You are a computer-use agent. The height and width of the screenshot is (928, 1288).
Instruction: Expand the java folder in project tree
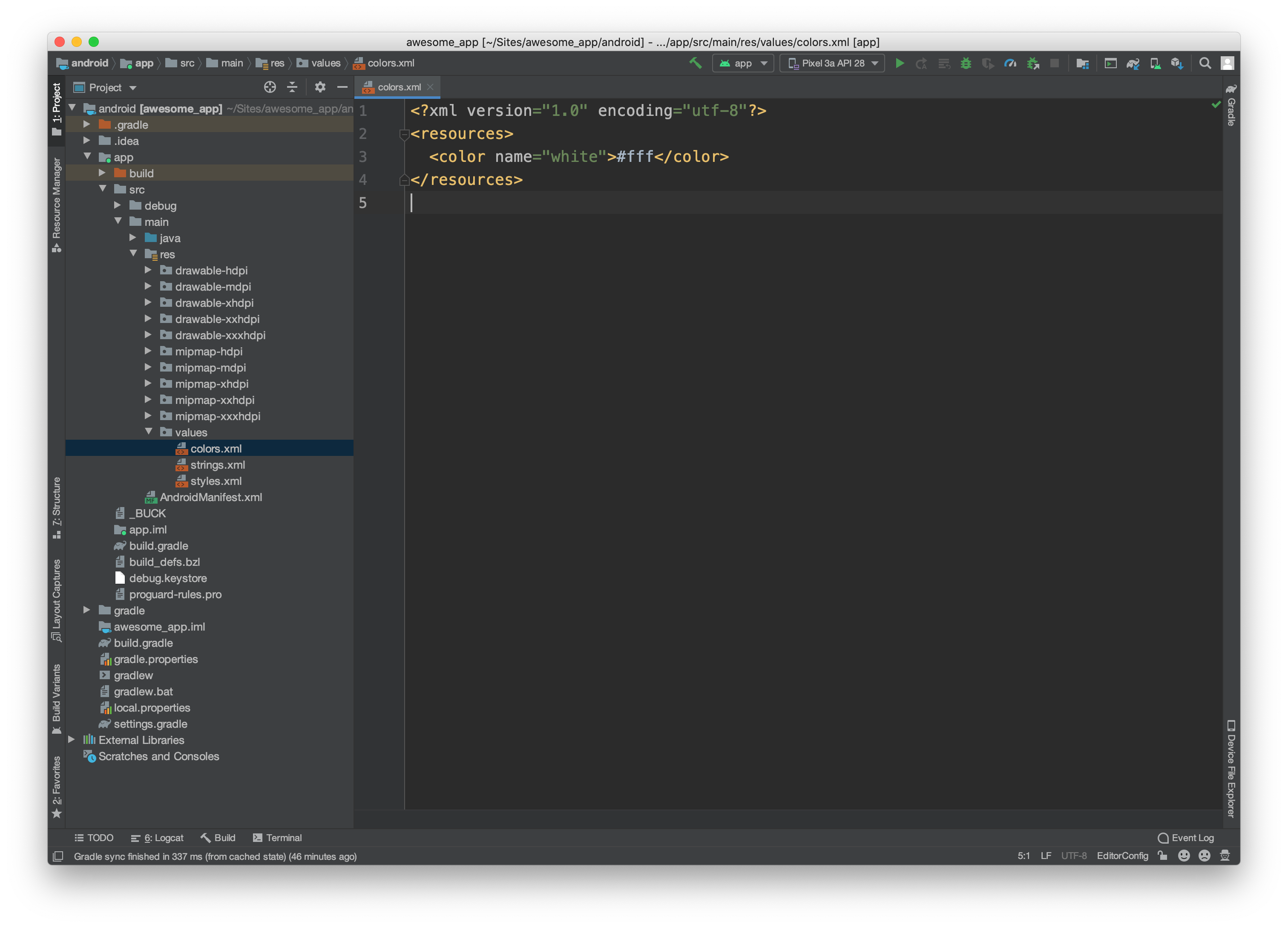pos(133,238)
